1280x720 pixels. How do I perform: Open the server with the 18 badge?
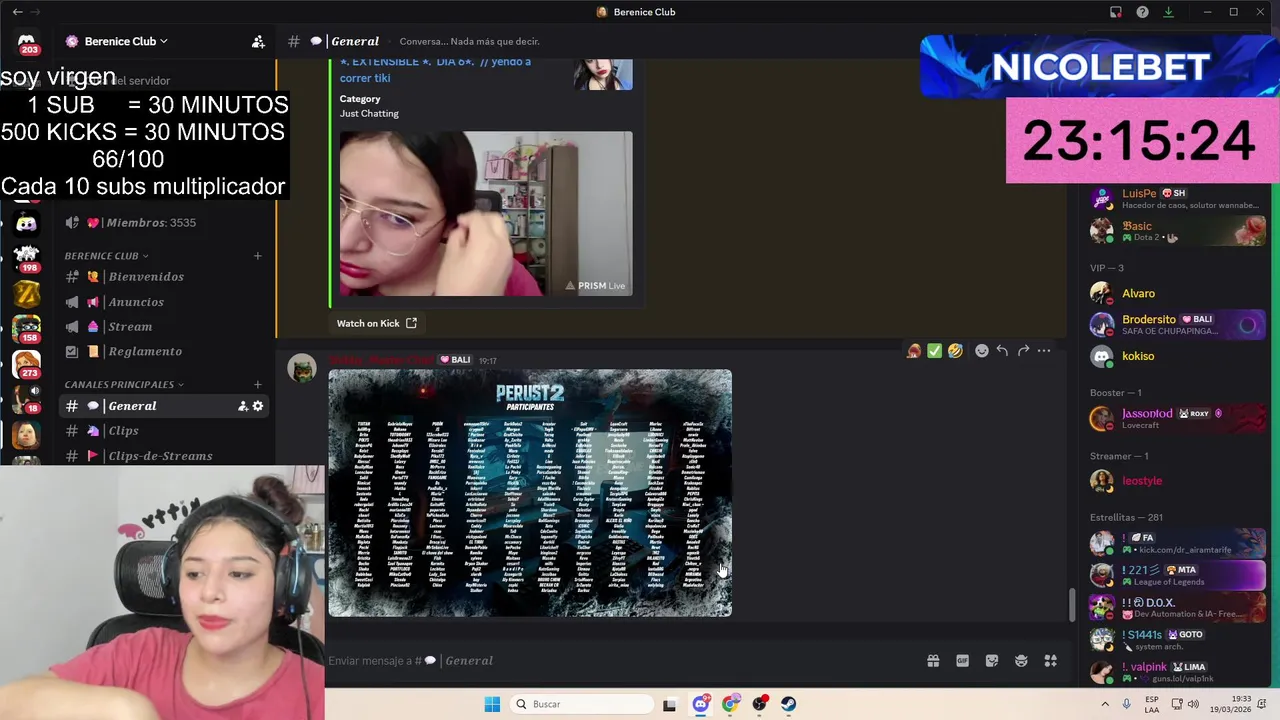(x=27, y=401)
